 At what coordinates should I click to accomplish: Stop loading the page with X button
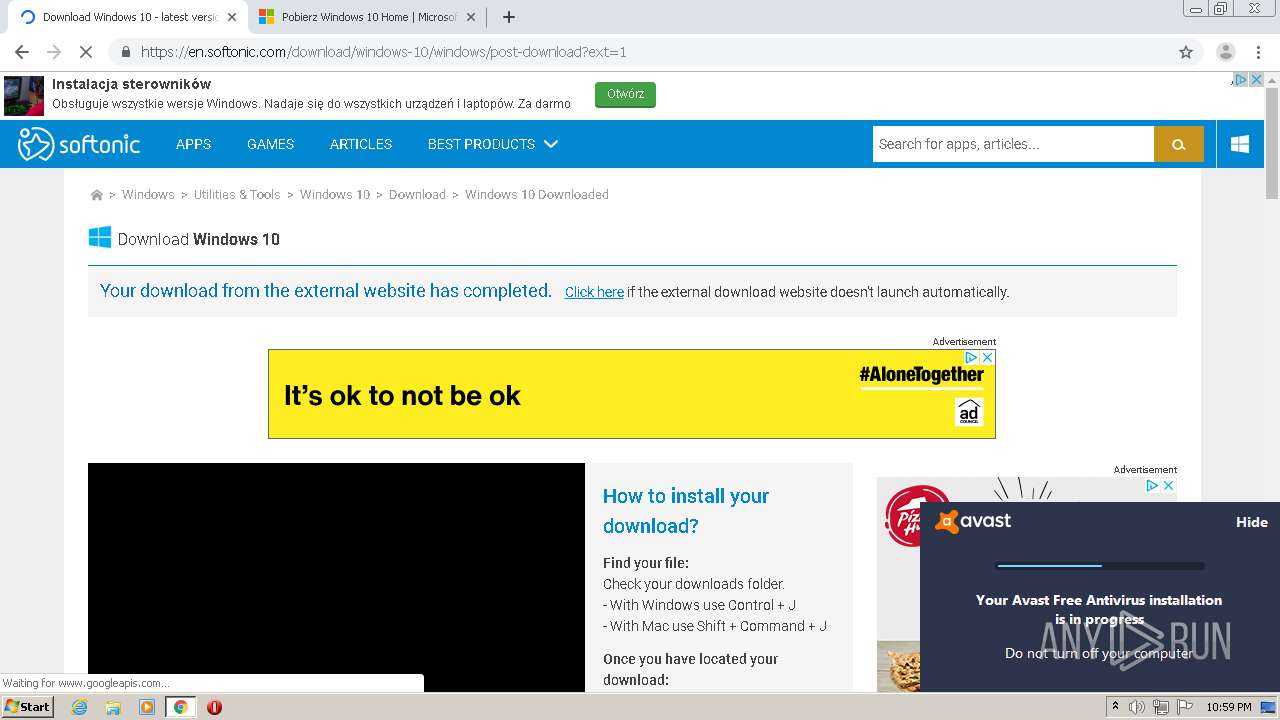click(x=86, y=52)
